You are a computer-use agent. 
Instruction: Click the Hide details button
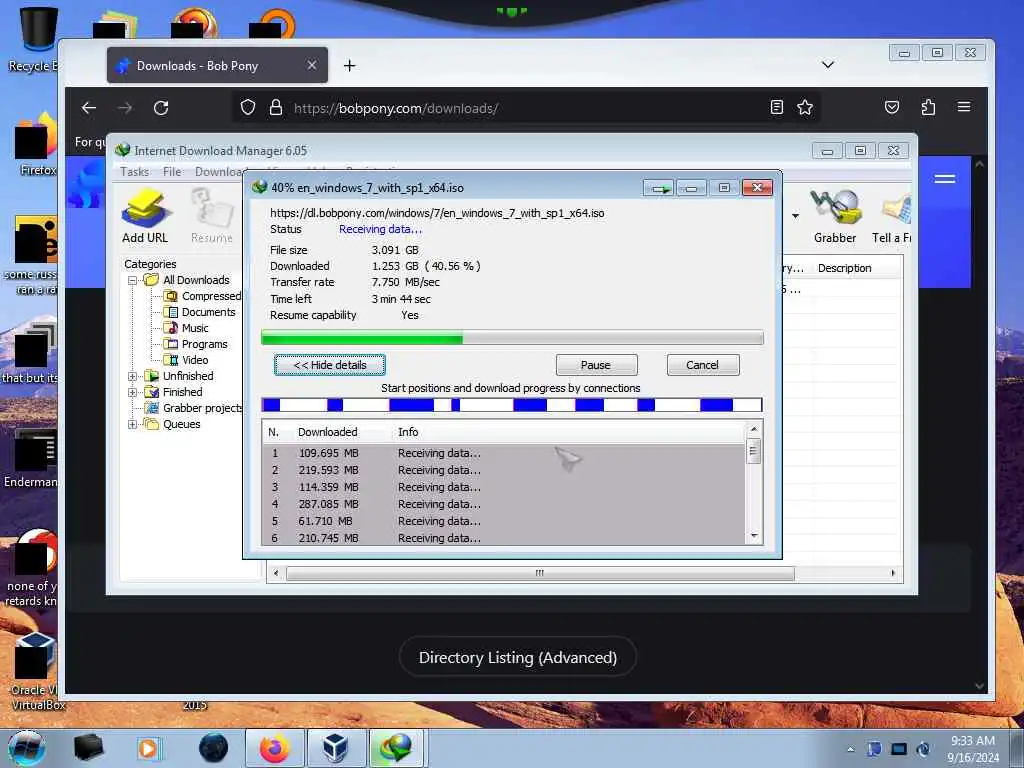(x=330, y=365)
